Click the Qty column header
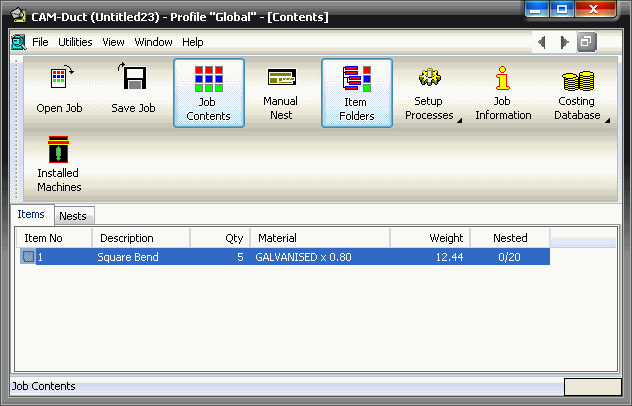This screenshot has height=406, width=632. (x=220, y=238)
